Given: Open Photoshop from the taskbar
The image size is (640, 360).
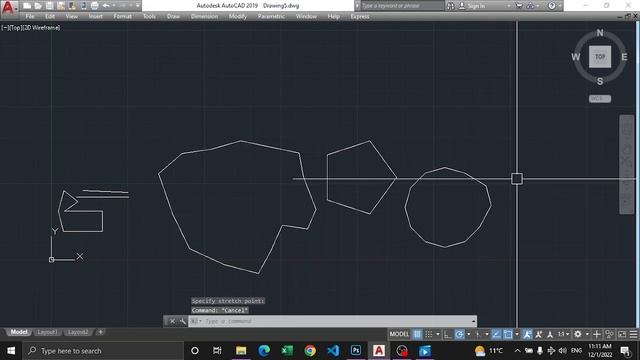Looking at the screenshot, I should pos(356,351).
